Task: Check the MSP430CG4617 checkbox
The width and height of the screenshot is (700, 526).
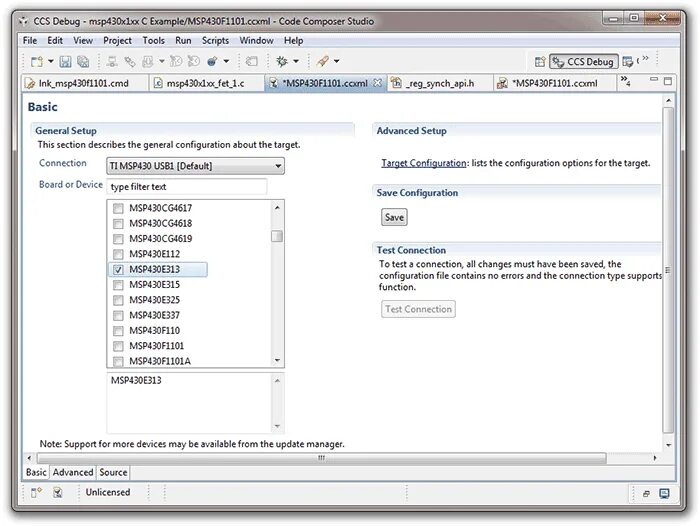Action: pyautogui.click(x=118, y=208)
